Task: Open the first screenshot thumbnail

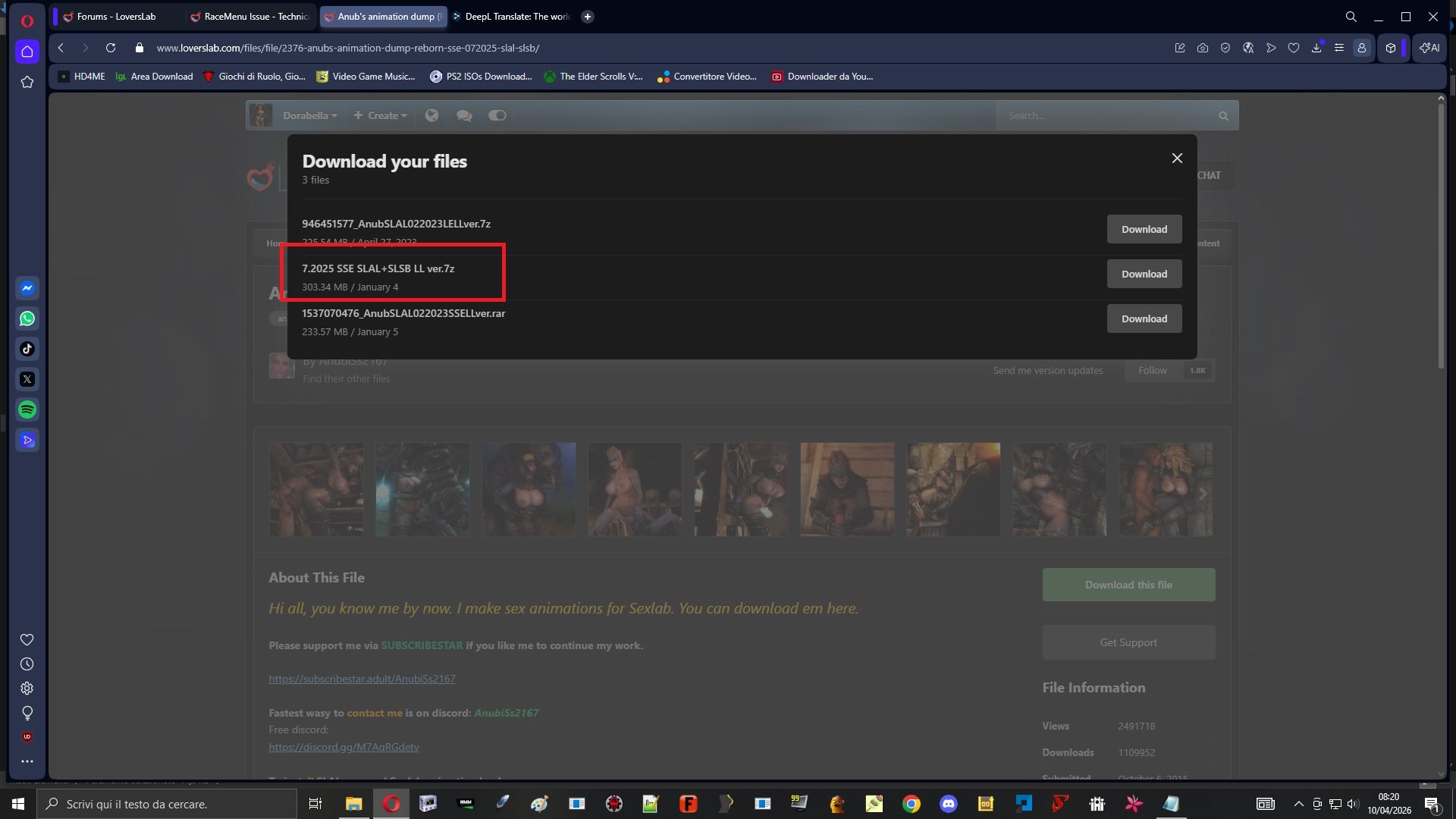Action: (316, 489)
